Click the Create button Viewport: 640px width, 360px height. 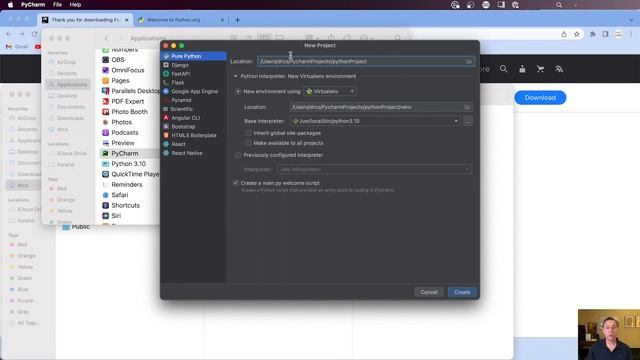462,292
